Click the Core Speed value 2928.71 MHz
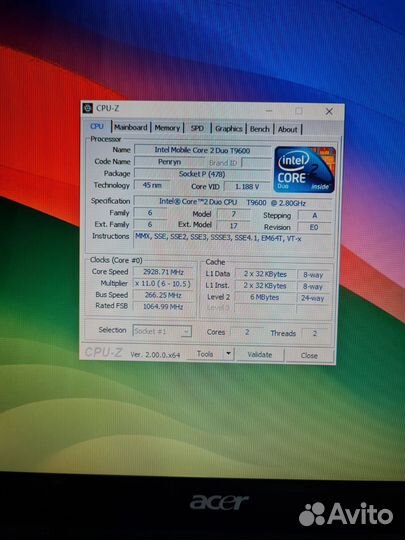This screenshot has height=540, width=405. click(163, 272)
